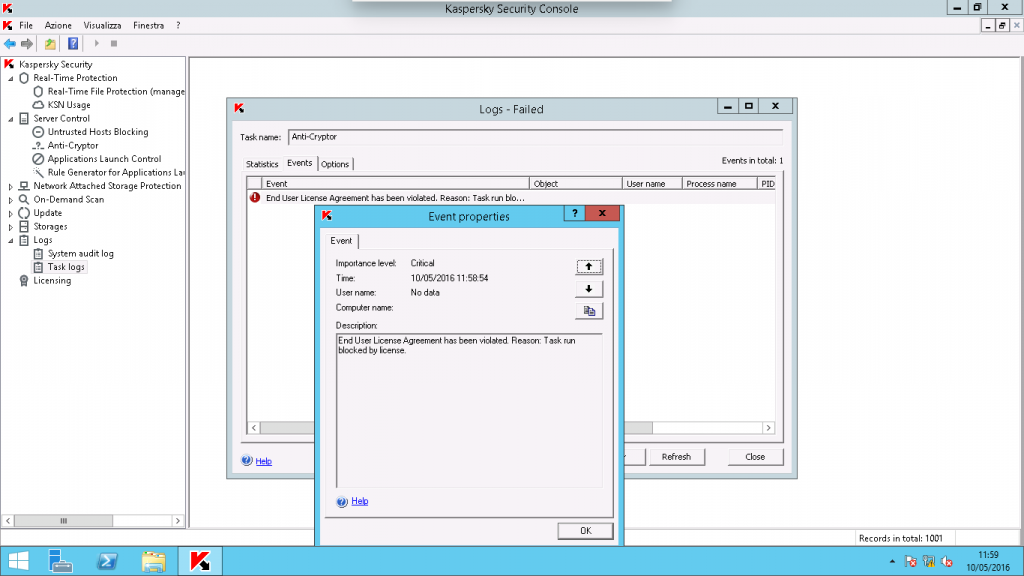Image resolution: width=1024 pixels, height=576 pixels.
Task: Select Untrusted Hosts Blocking in the tree
Action: 98,132
